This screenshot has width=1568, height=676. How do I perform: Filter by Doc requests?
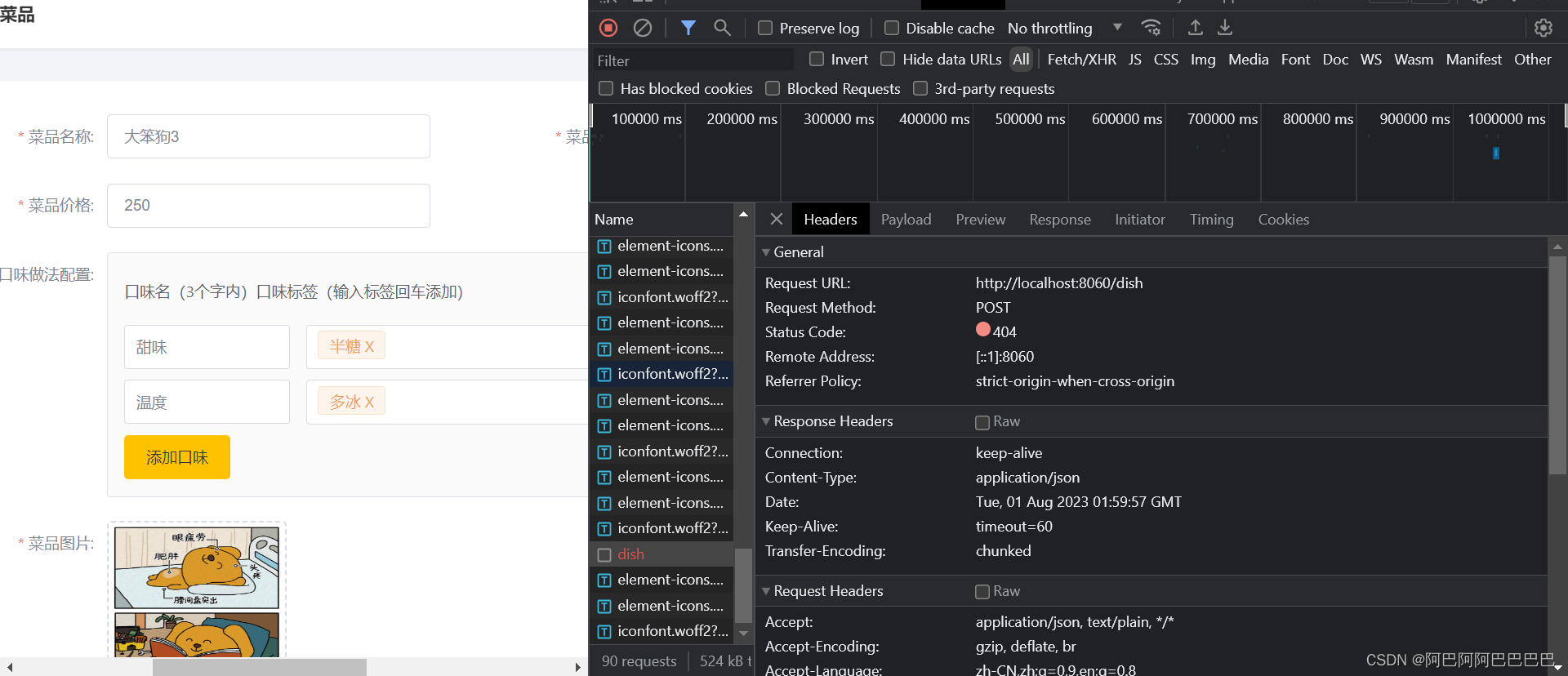[1335, 59]
